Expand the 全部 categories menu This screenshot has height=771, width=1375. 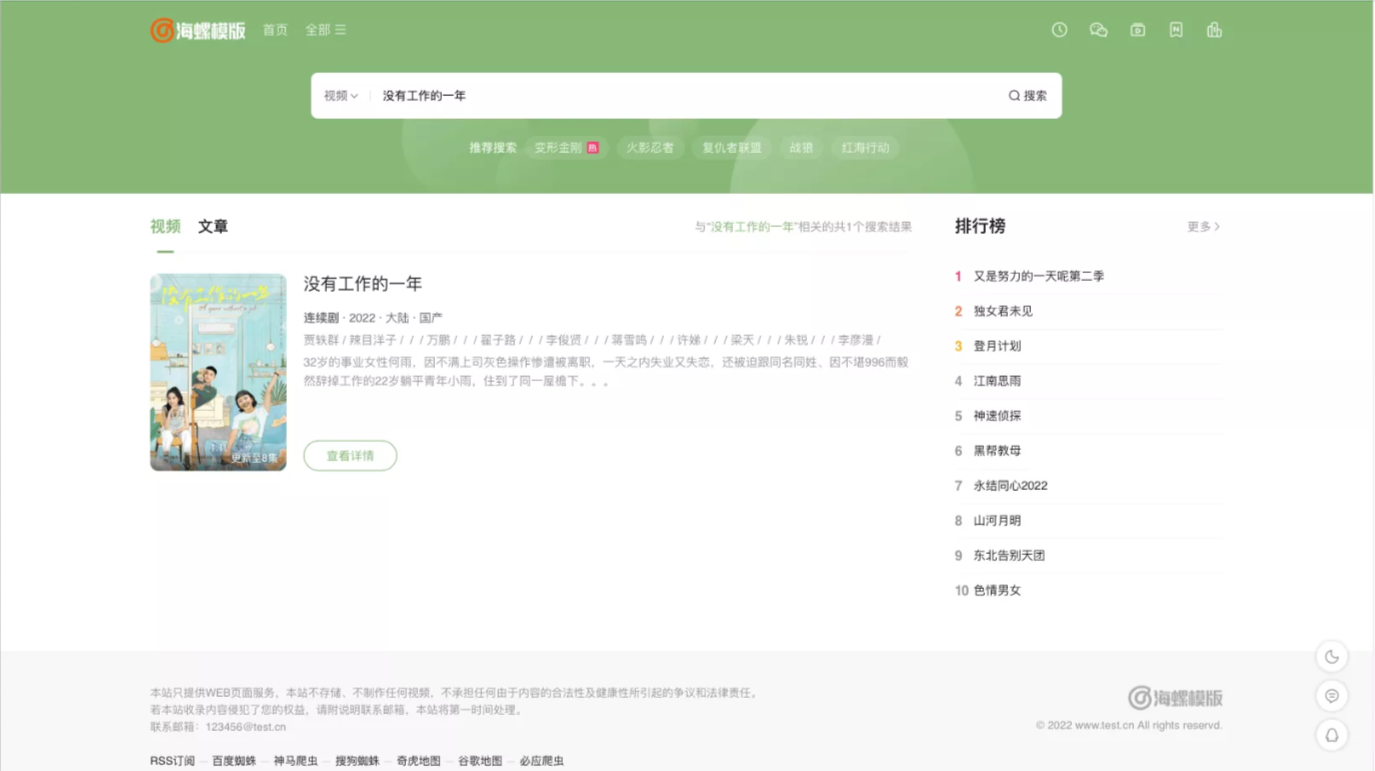[x=325, y=30]
